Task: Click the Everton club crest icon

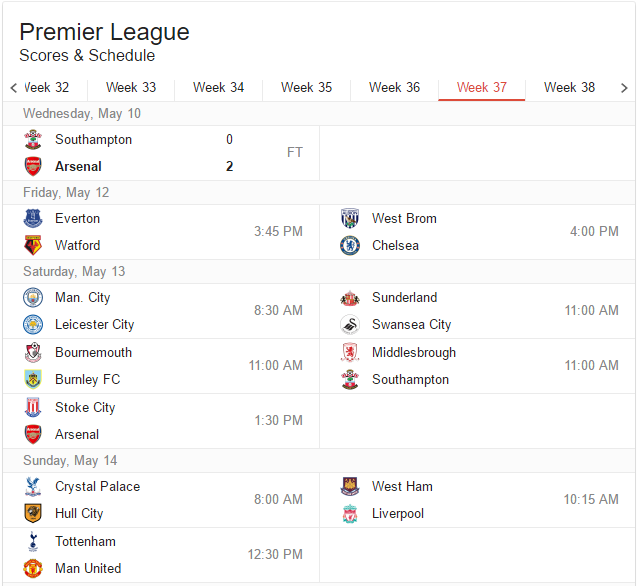Action: [33, 219]
